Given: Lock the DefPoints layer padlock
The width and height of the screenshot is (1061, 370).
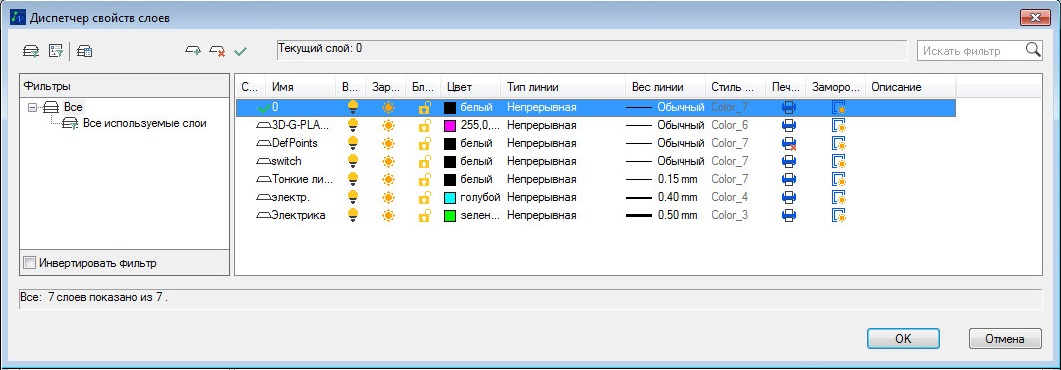Looking at the screenshot, I should coord(425,143).
